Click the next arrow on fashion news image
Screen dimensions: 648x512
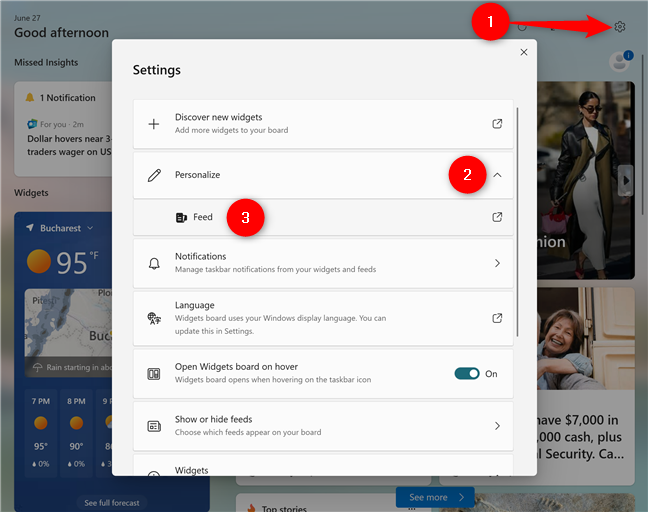tap(626, 181)
